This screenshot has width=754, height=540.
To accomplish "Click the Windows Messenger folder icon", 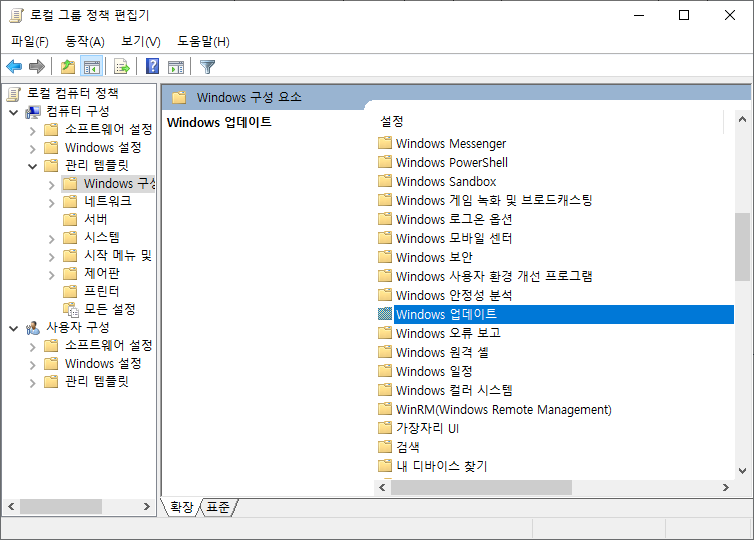I will 385,143.
